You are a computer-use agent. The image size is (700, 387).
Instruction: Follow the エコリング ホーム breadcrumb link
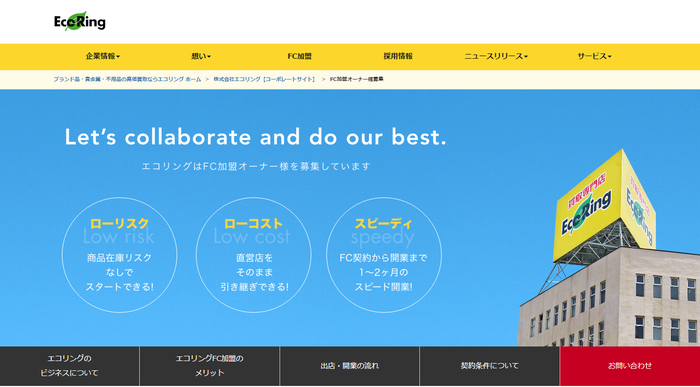click(x=127, y=79)
